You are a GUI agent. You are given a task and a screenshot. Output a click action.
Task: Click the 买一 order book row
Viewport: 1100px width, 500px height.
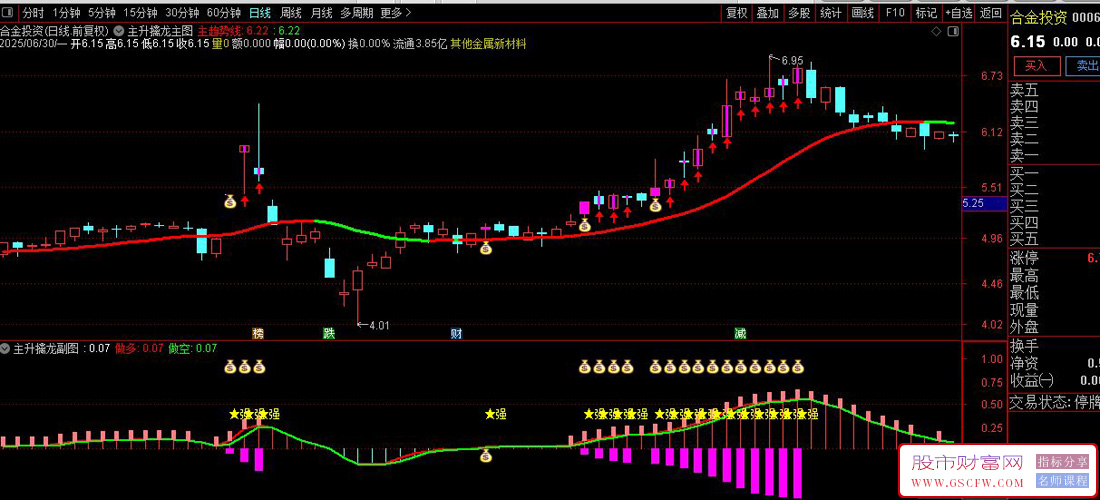click(x=1054, y=174)
